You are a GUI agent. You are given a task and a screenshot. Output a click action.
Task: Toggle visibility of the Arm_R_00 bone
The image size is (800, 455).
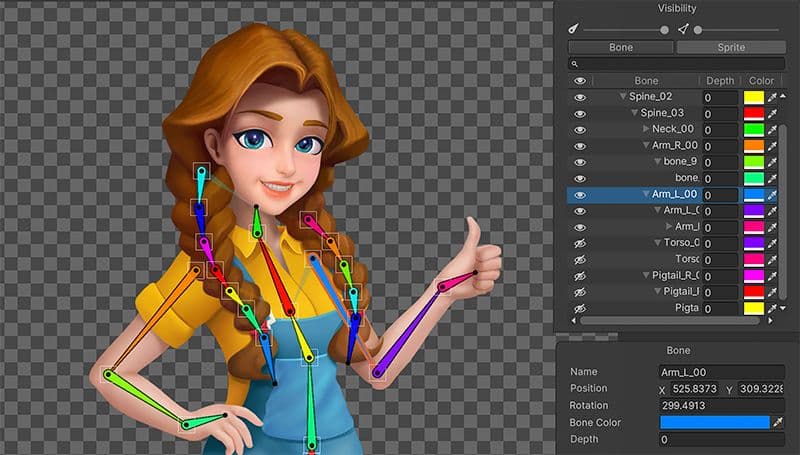point(579,146)
